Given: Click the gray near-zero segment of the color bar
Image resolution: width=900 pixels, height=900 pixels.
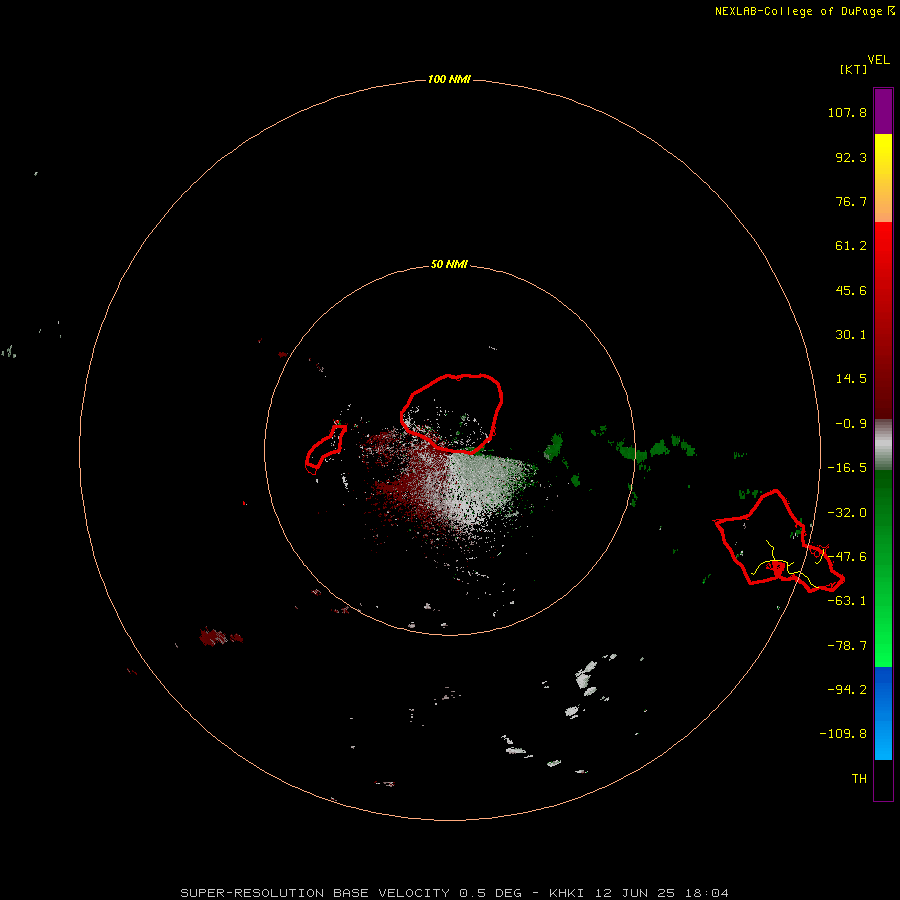Looking at the screenshot, I should coord(883,445).
